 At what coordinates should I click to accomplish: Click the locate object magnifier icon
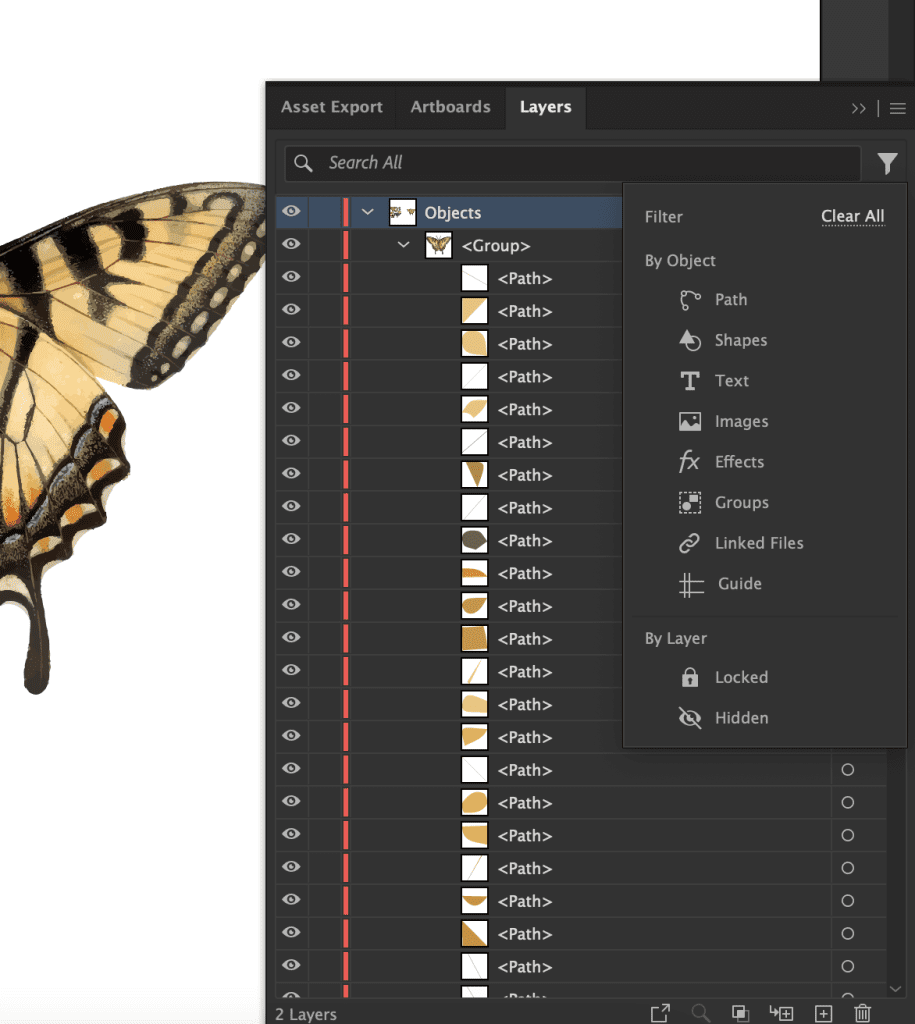click(x=701, y=1013)
